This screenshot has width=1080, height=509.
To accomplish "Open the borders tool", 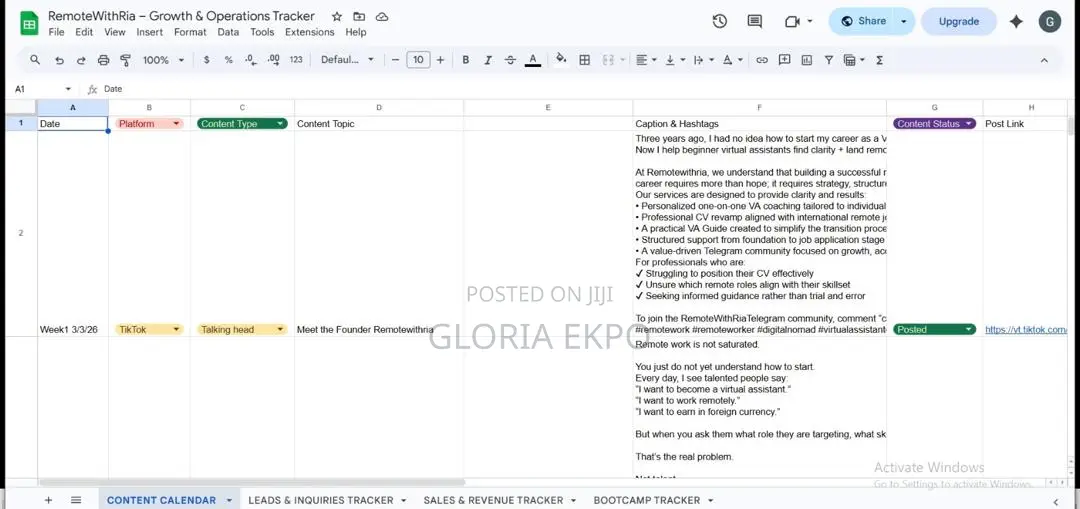I will (585, 60).
